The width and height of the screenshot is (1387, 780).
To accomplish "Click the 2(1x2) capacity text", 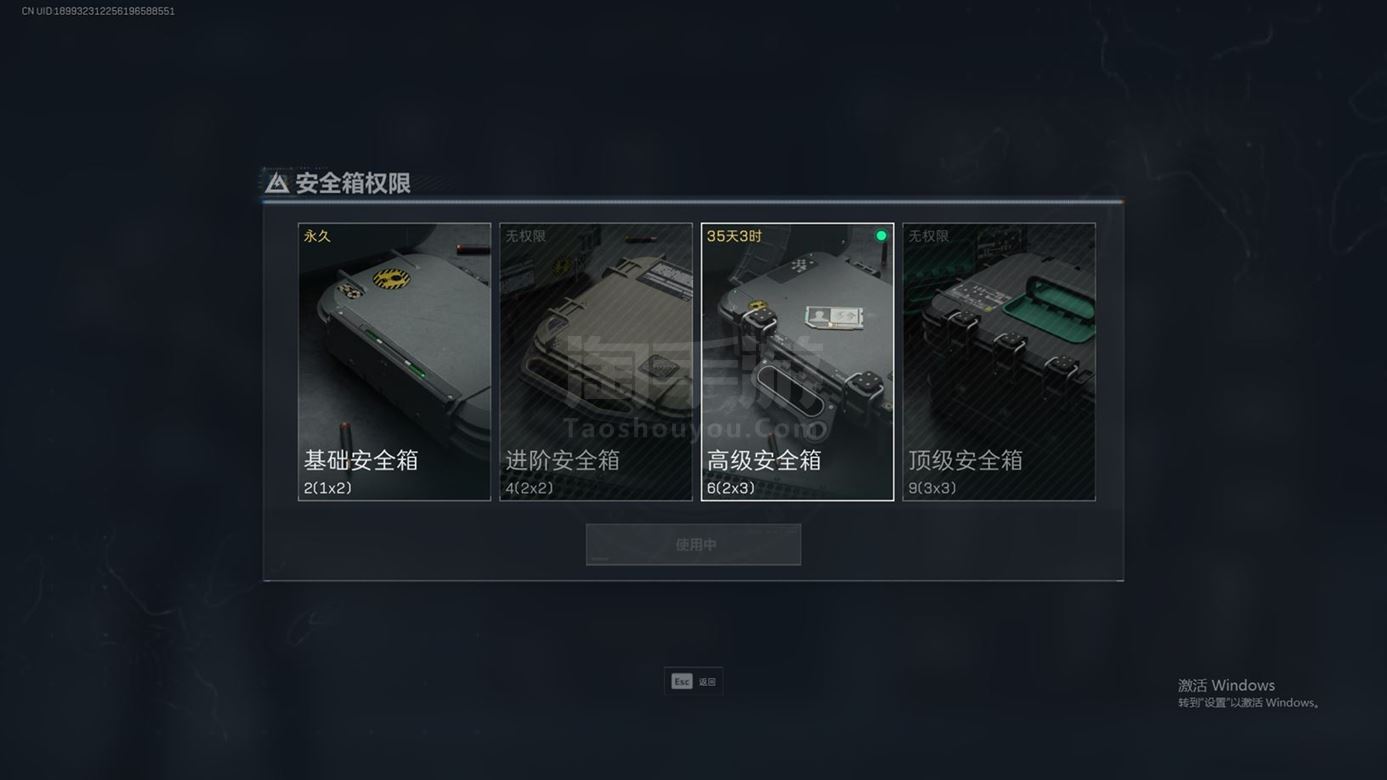I will pyautogui.click(x=328, y=489).
